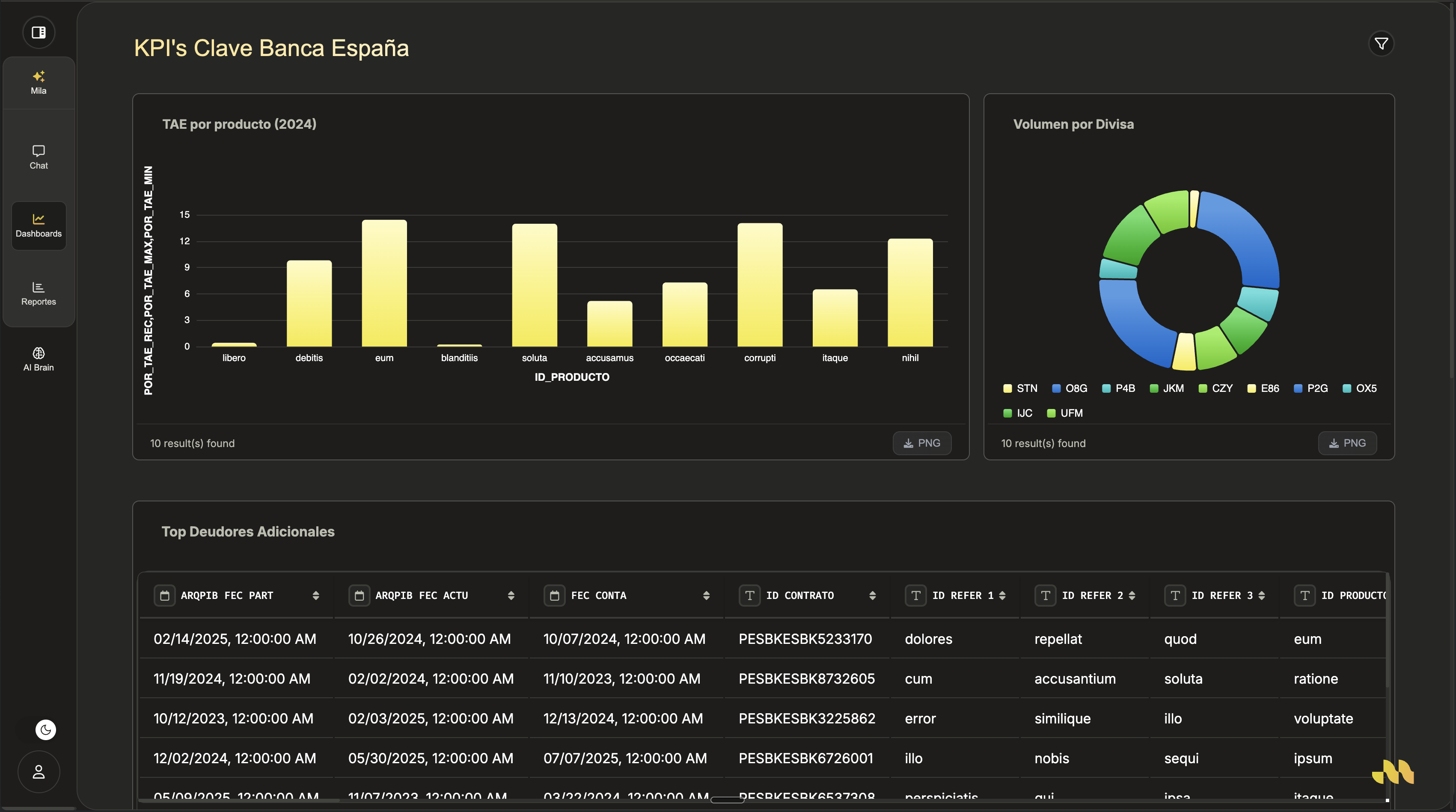Click the floating yellow logo widget
The image size is (1456, 812).
[1393, 772]
